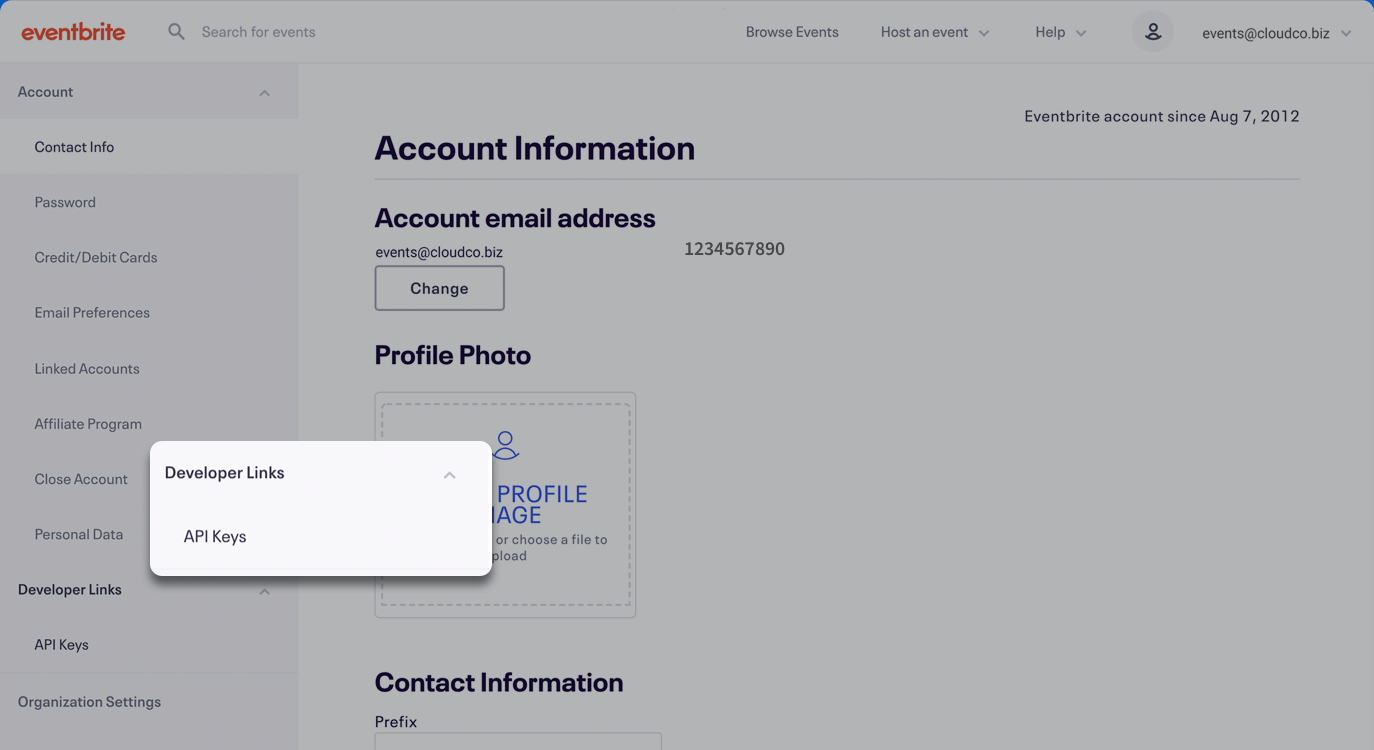The width and height of the screenshot is (1374, 750).
Task: Select Close Account option
Action: point(81,479)
